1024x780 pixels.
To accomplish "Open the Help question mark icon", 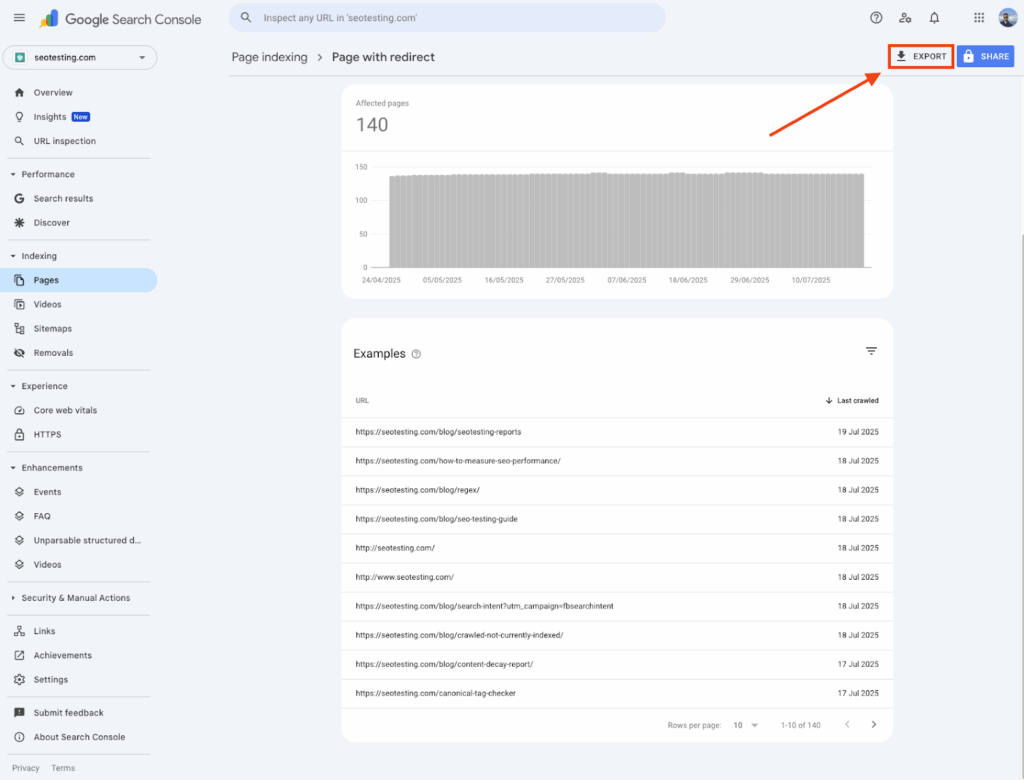I will [x=876, y=18].
